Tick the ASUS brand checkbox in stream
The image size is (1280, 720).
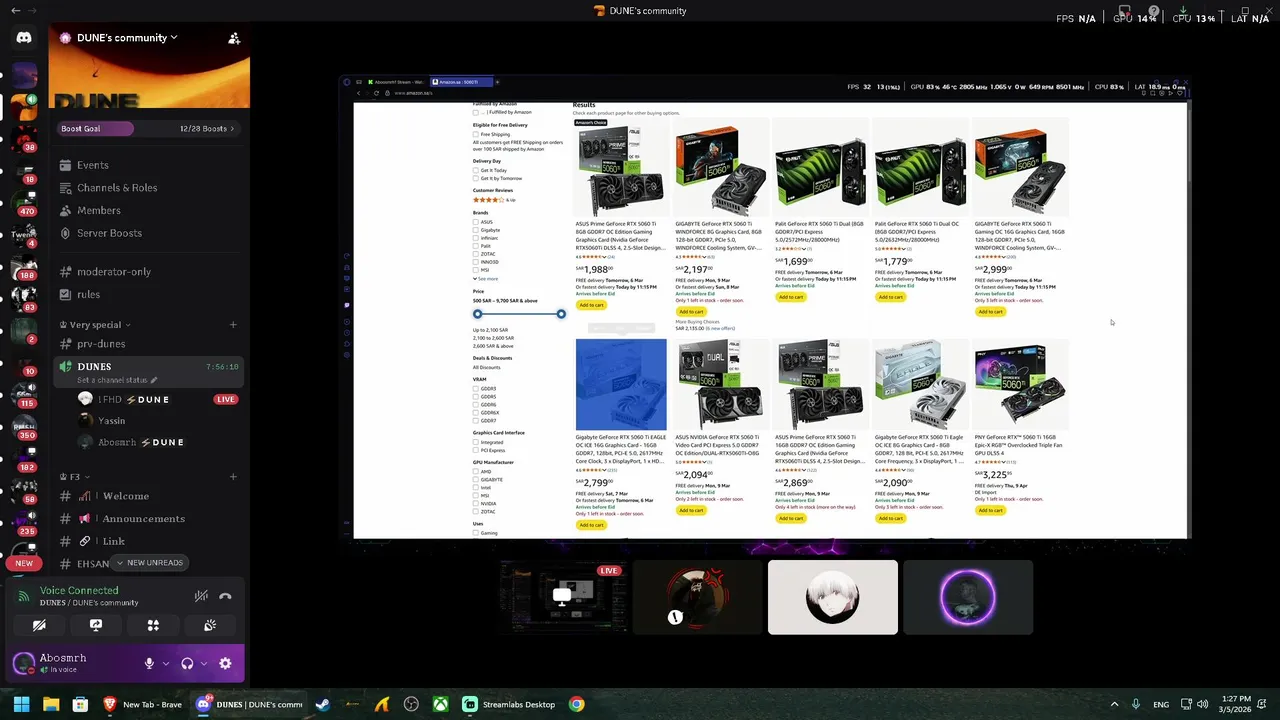(x=477, y=222)
